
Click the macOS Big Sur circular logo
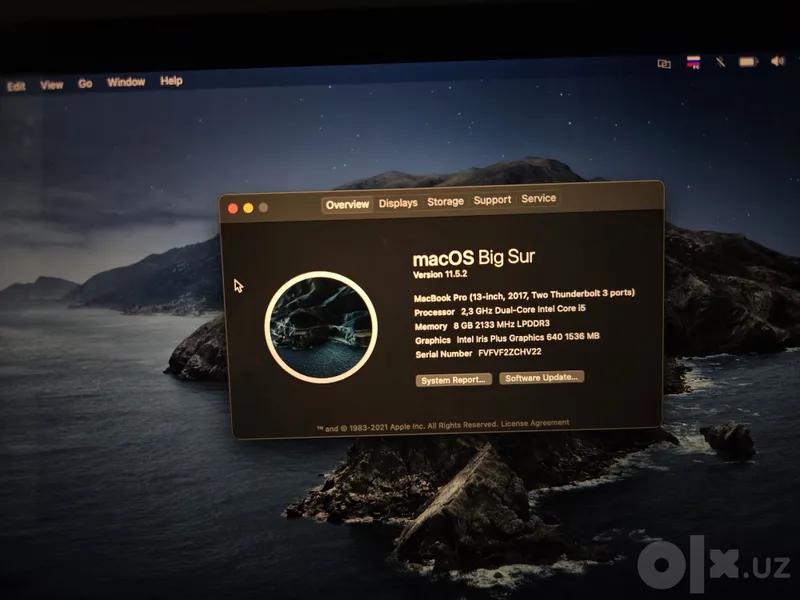(x=321, y=327)
